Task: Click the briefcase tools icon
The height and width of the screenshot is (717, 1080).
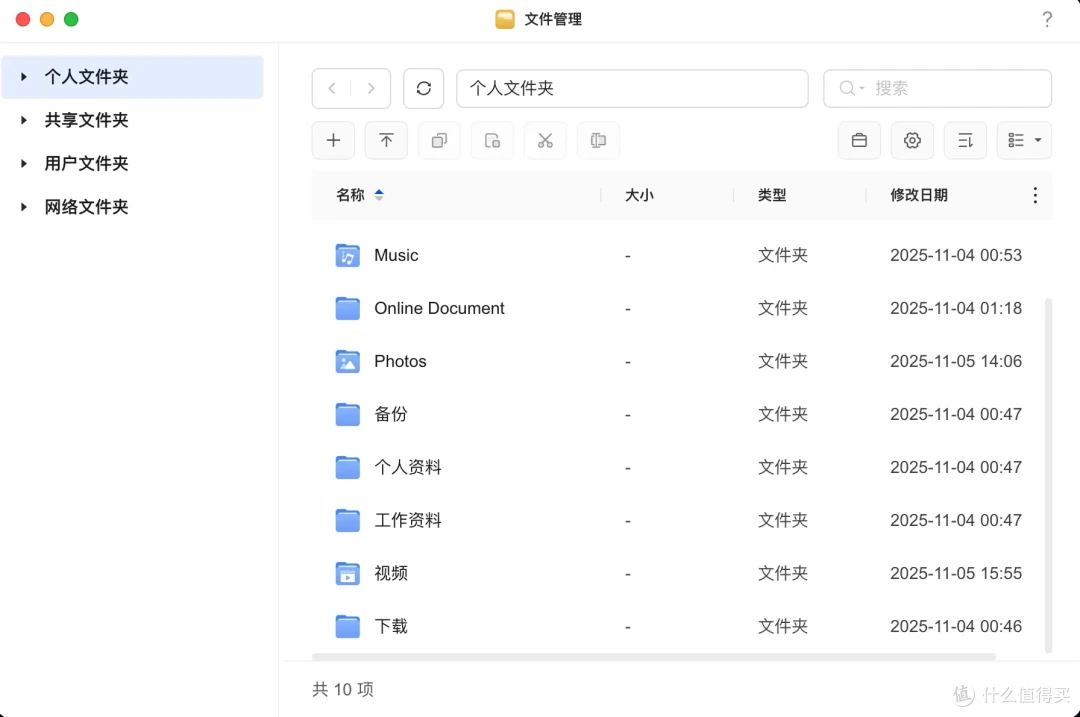Action: click(x=859, y=141)
